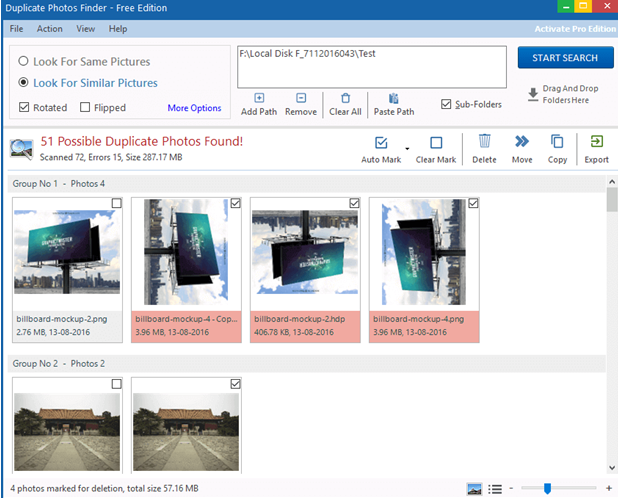Image resolution: width=618 pixels, height=498 pixels.
Task: Click the minus zoom-out icon
Action: click(511, 488)
